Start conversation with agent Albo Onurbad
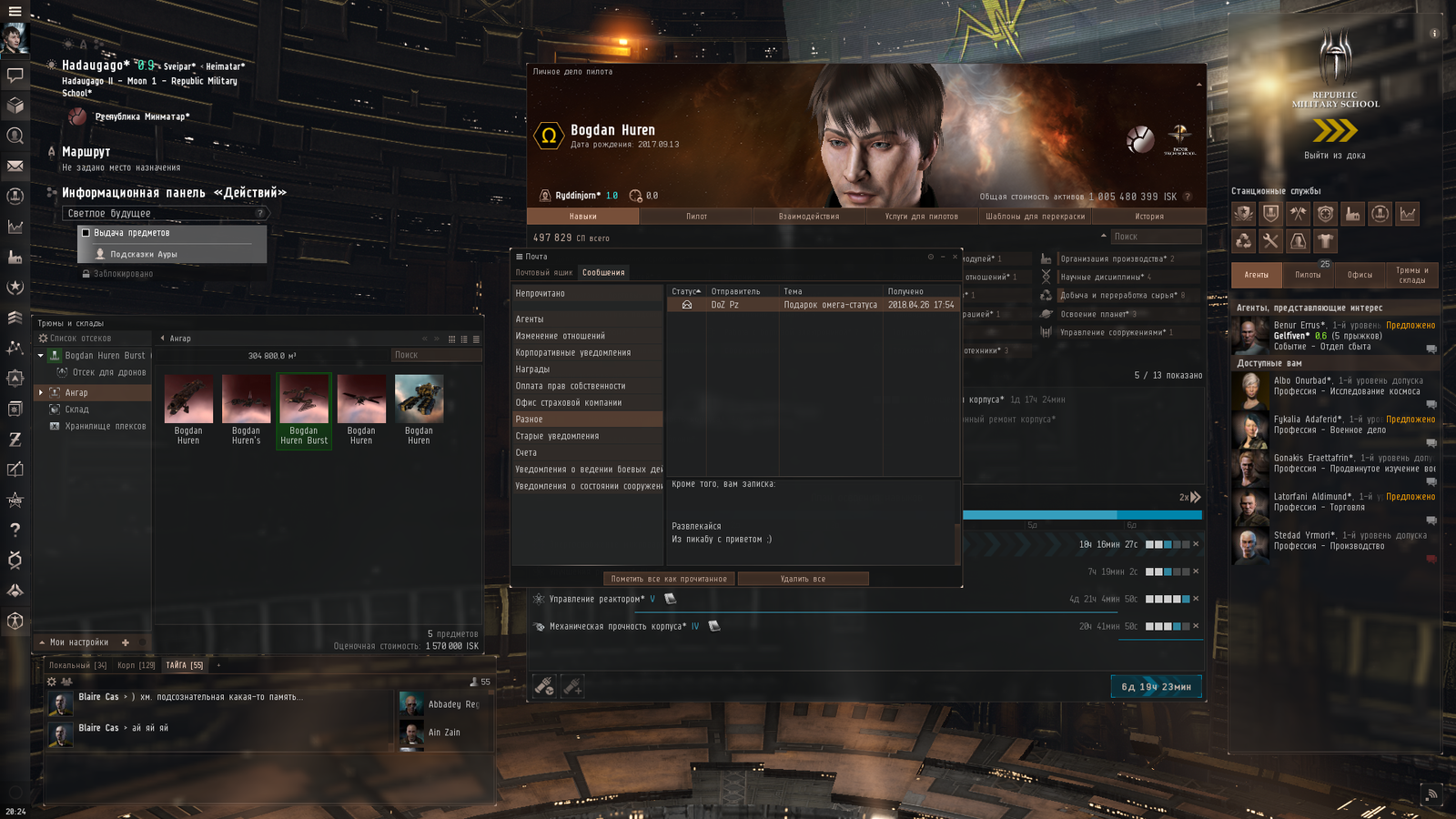 click(x=1431, y=404)
